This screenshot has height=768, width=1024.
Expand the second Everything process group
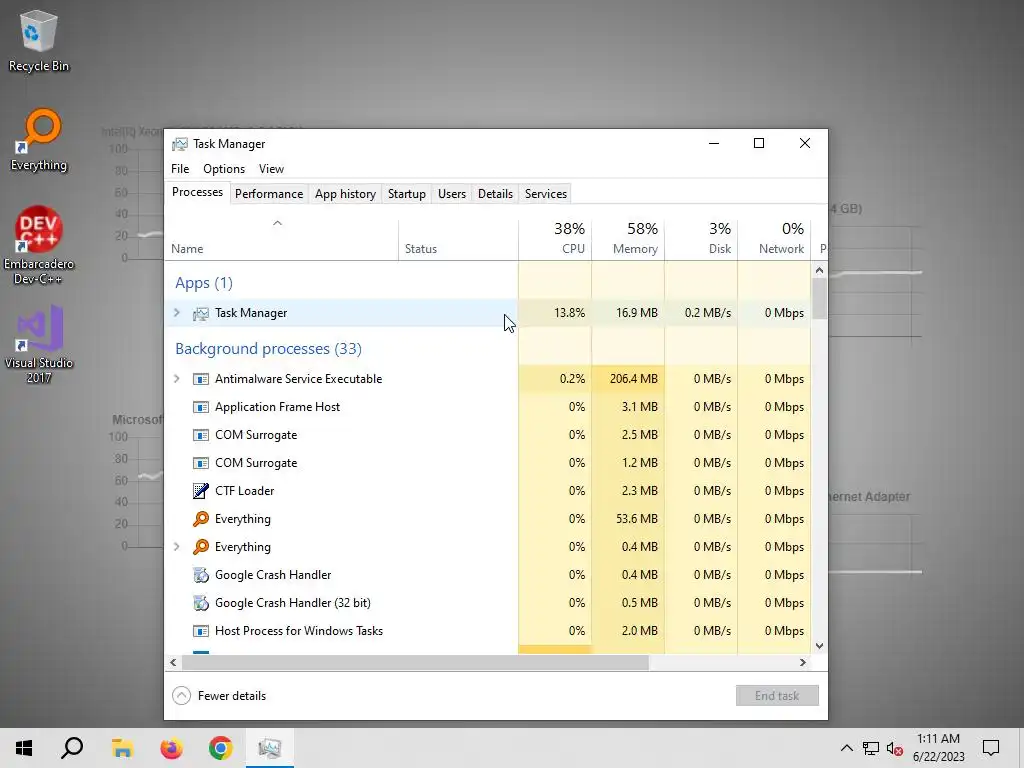click(177, 547)
